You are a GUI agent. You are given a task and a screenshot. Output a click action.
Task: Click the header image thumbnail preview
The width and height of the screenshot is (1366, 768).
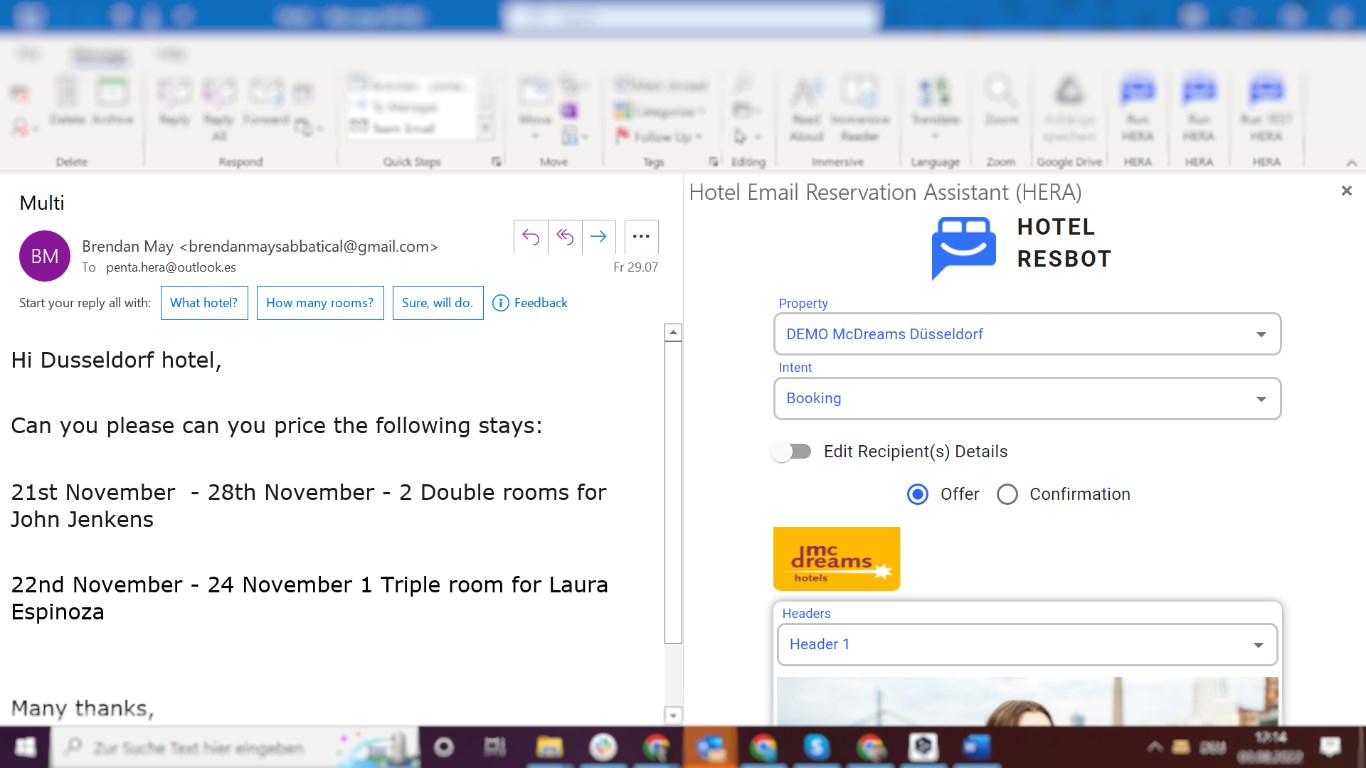pos(1027,701)
